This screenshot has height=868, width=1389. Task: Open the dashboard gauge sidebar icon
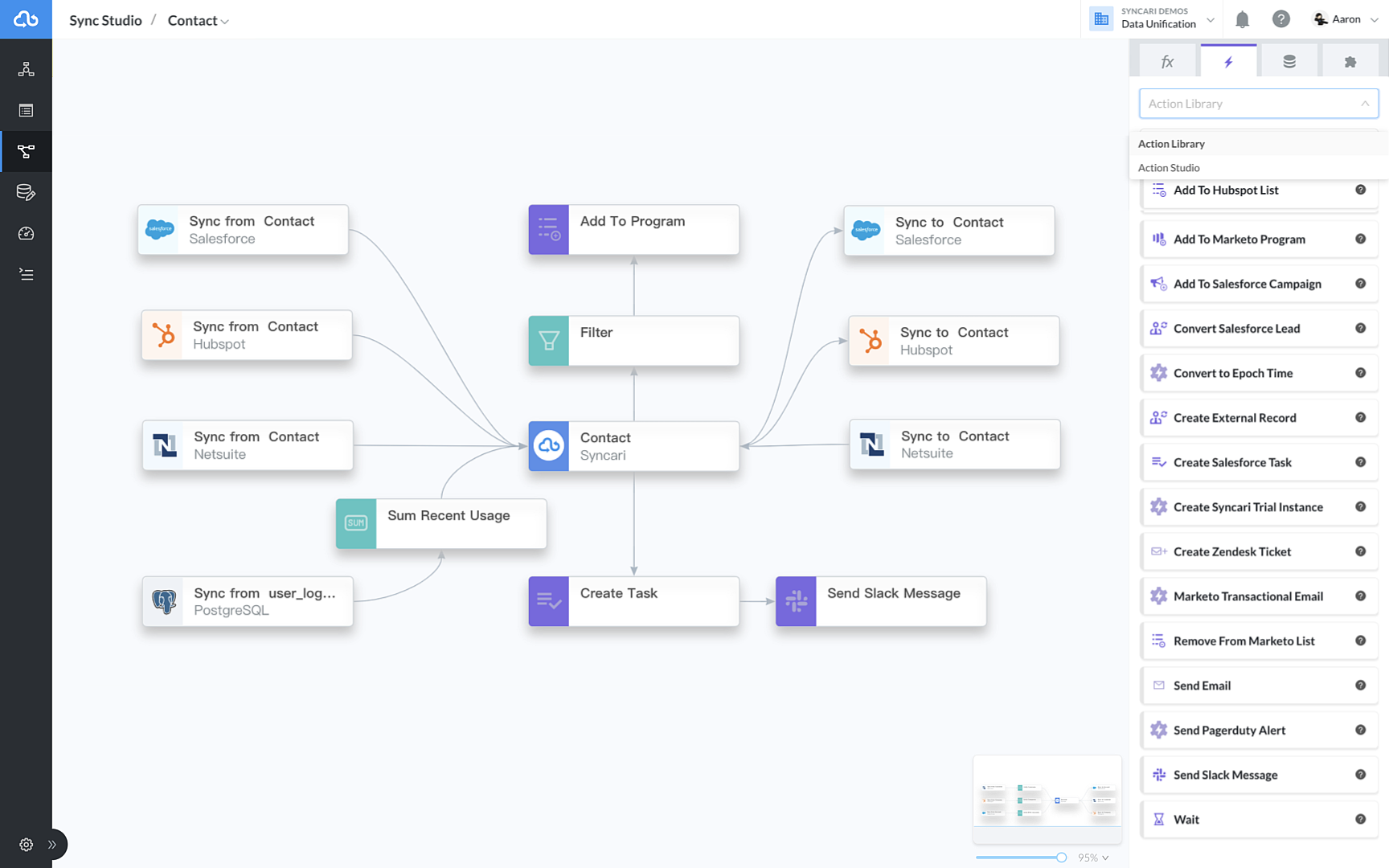(x=26, y=233)
